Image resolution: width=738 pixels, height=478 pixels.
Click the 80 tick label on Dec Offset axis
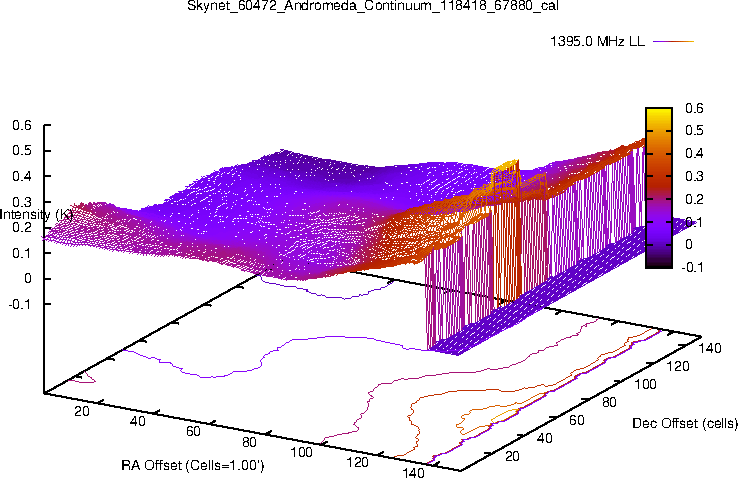click(609, 402)
